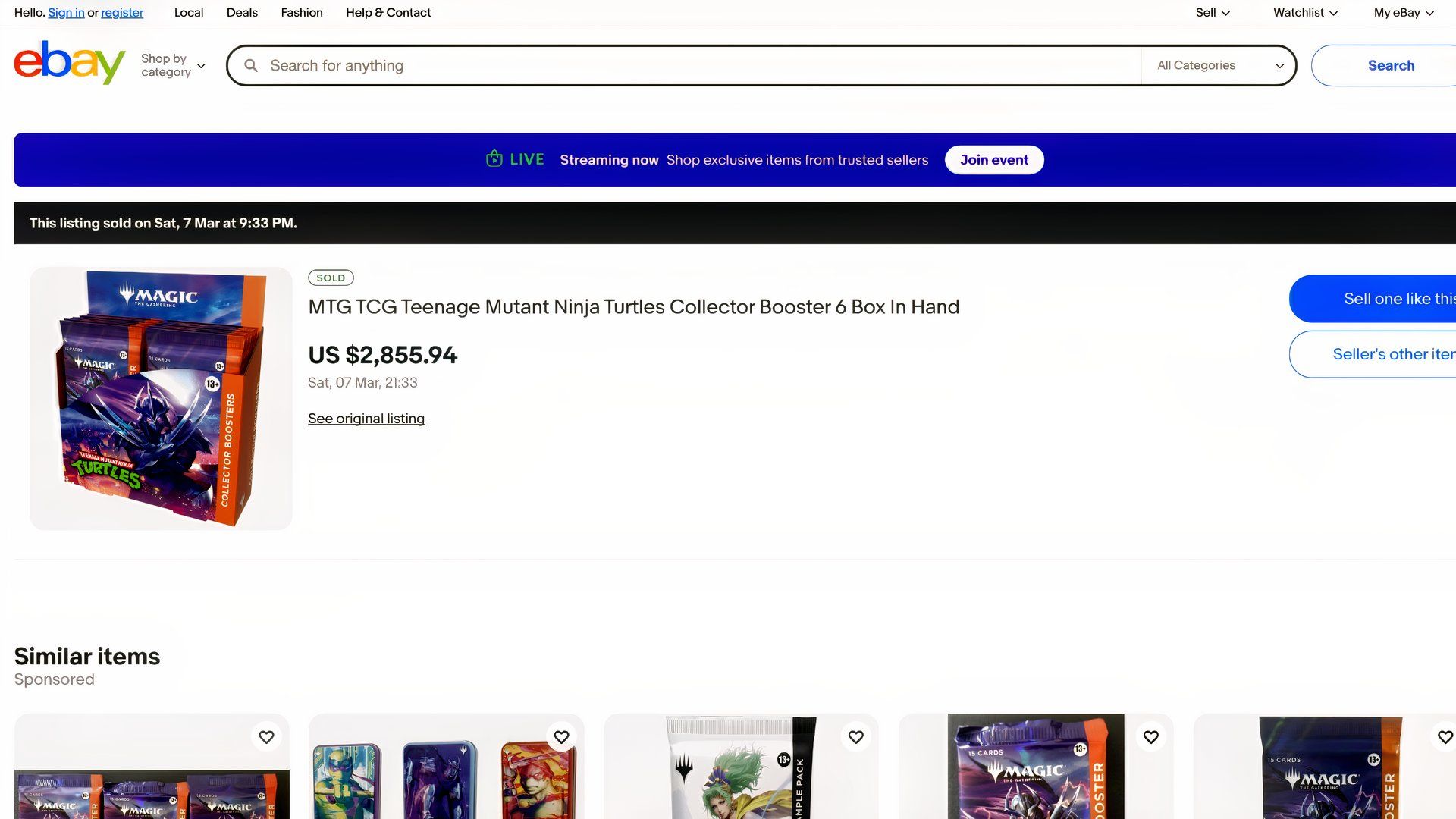Open the All Categories dropdown

click(1219, 66)
